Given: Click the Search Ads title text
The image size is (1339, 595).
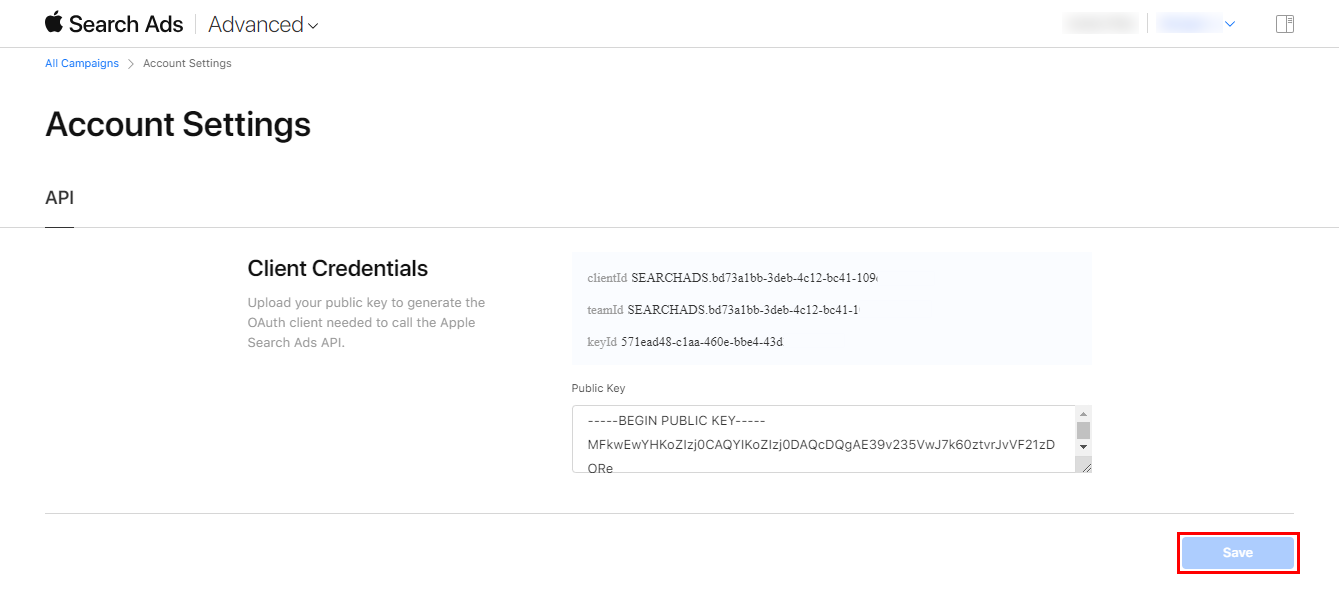Looking at the screenshot, I should [x=126, y=25].
